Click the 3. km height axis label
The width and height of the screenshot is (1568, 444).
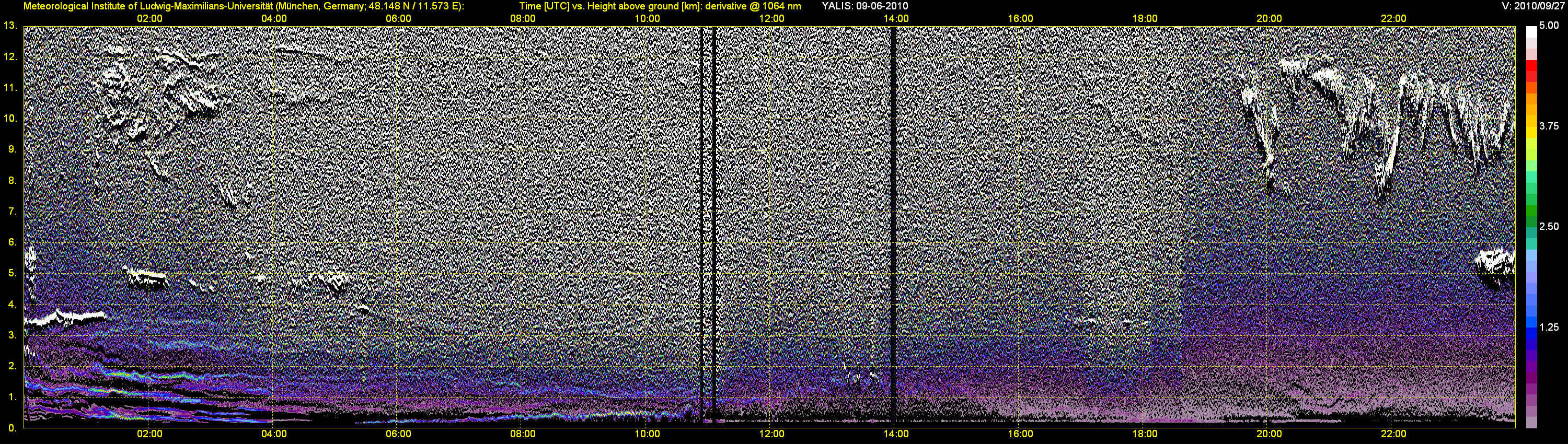[12, 335]
